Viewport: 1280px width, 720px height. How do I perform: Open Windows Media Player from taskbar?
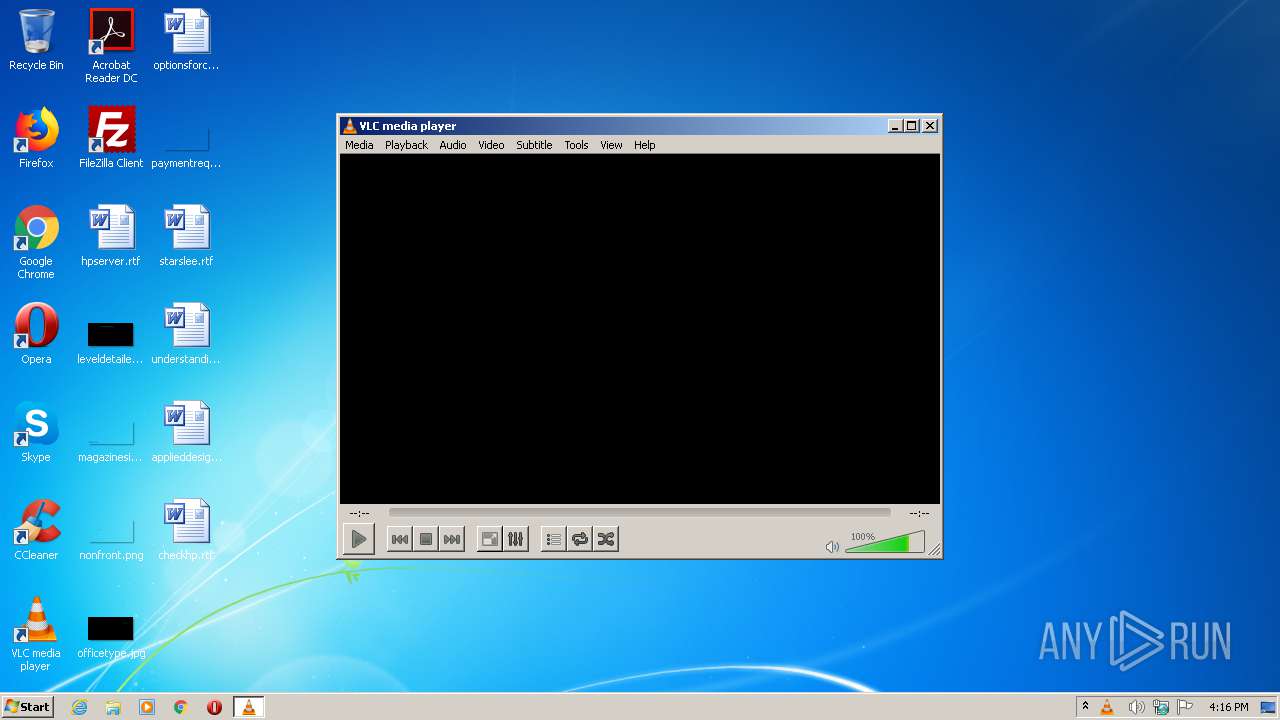pos(147,707)
